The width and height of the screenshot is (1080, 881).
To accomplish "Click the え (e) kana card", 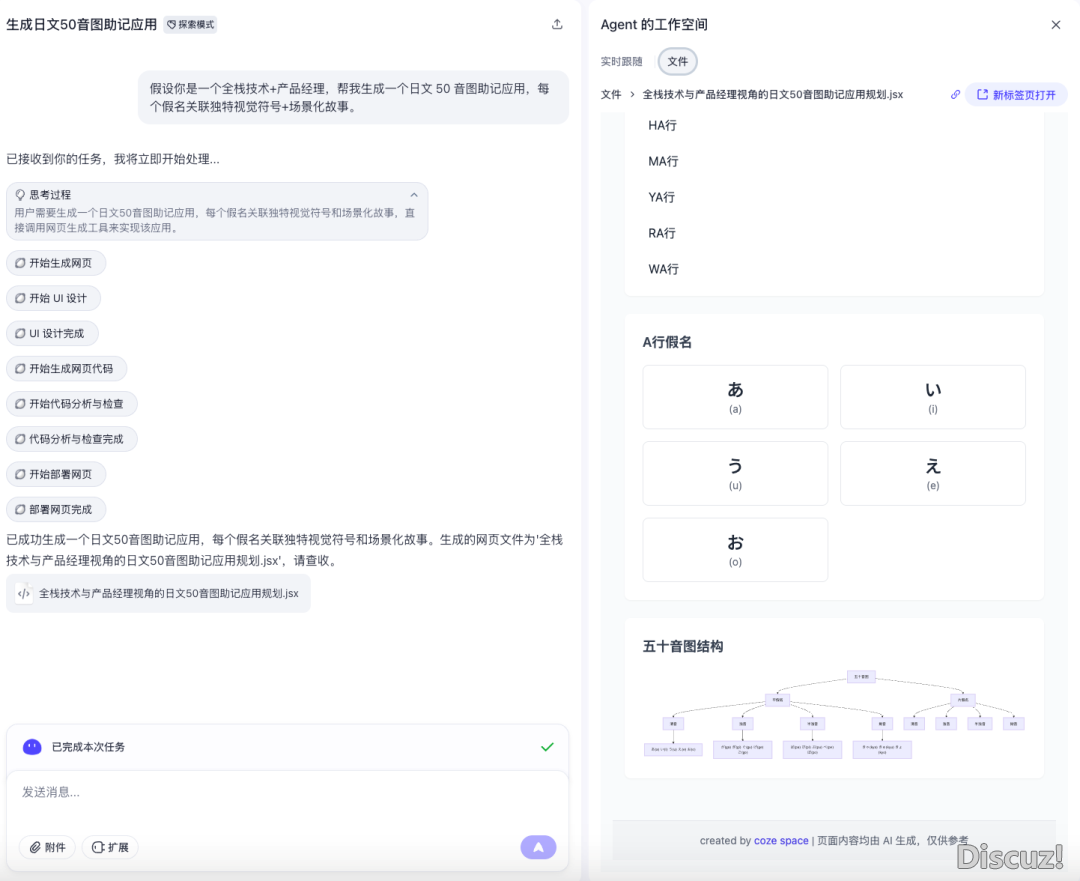I will point(933,473).
